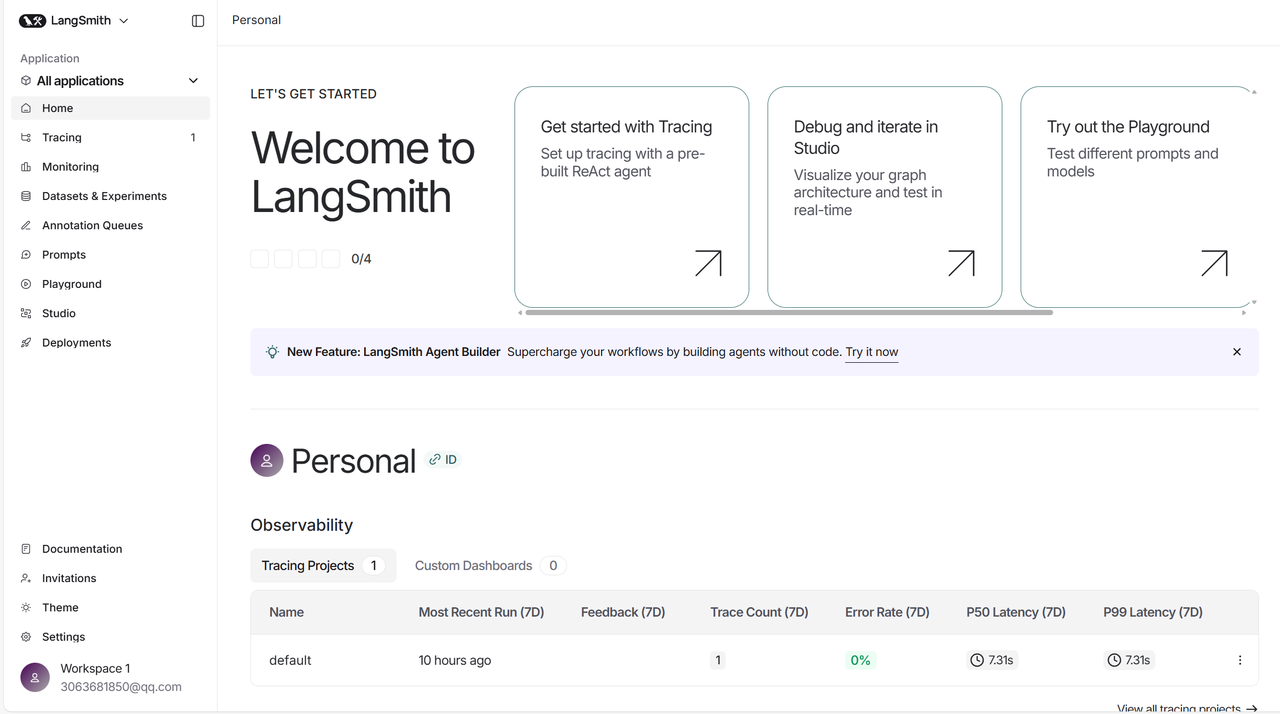This screenshot has width=1280, height=714.
Task: Open the Settings page
Action: coord(110,637)
